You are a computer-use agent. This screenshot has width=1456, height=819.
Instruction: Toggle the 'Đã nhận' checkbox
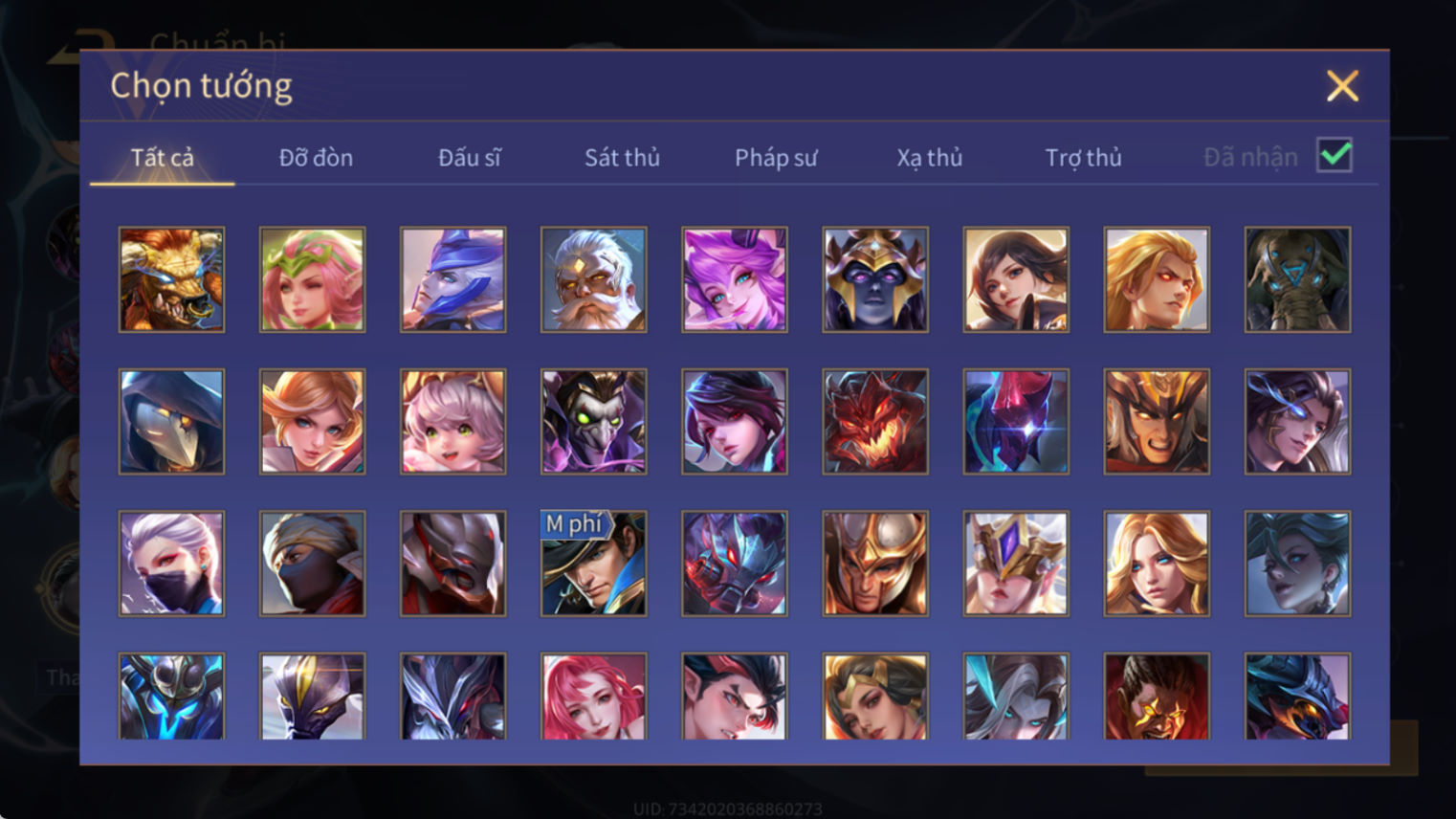[1334, 155]
